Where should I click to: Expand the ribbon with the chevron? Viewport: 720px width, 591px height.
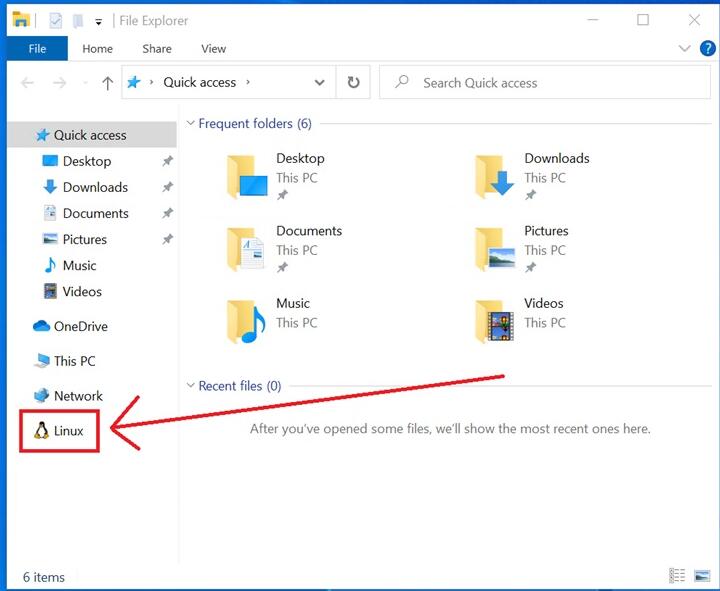(x=684, y=48)
